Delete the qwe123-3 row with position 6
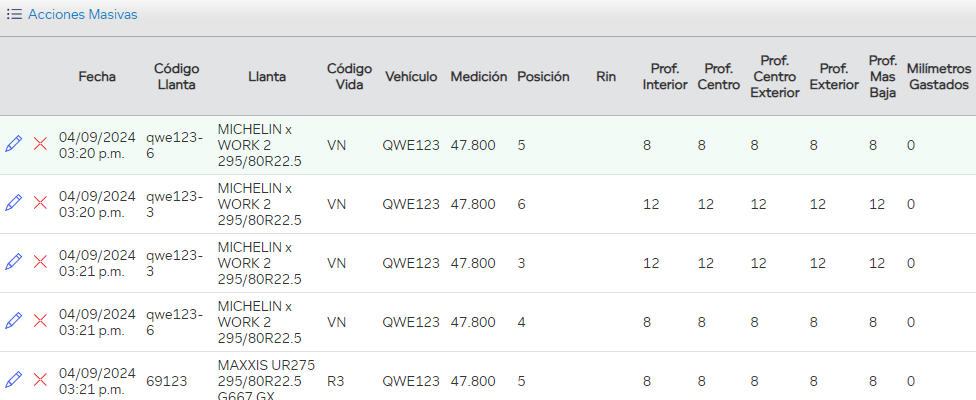Viewport: 976px width, 400px height. point(41,203)
